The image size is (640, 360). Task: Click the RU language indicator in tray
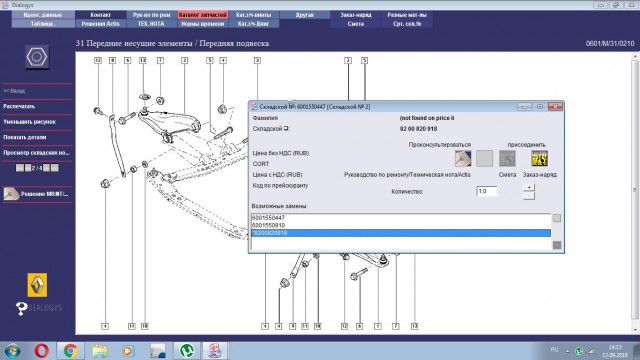(x=554, y=350)
